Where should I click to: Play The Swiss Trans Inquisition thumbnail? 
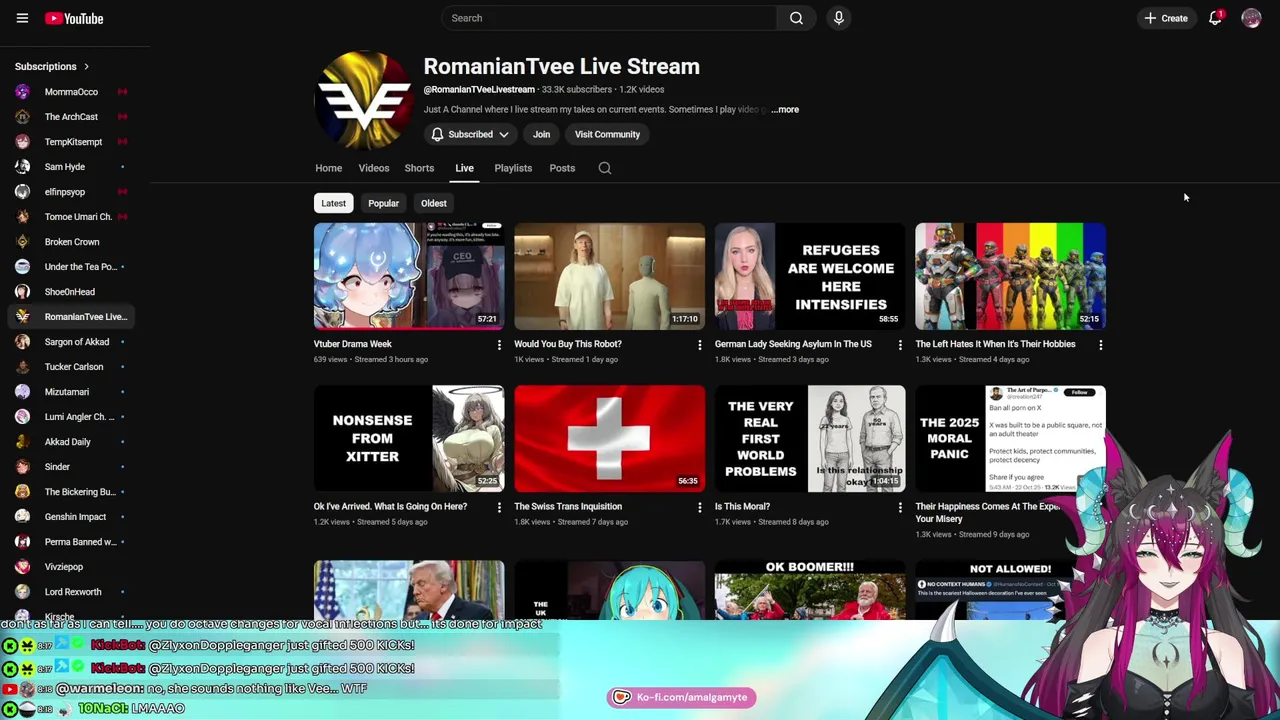609,438
